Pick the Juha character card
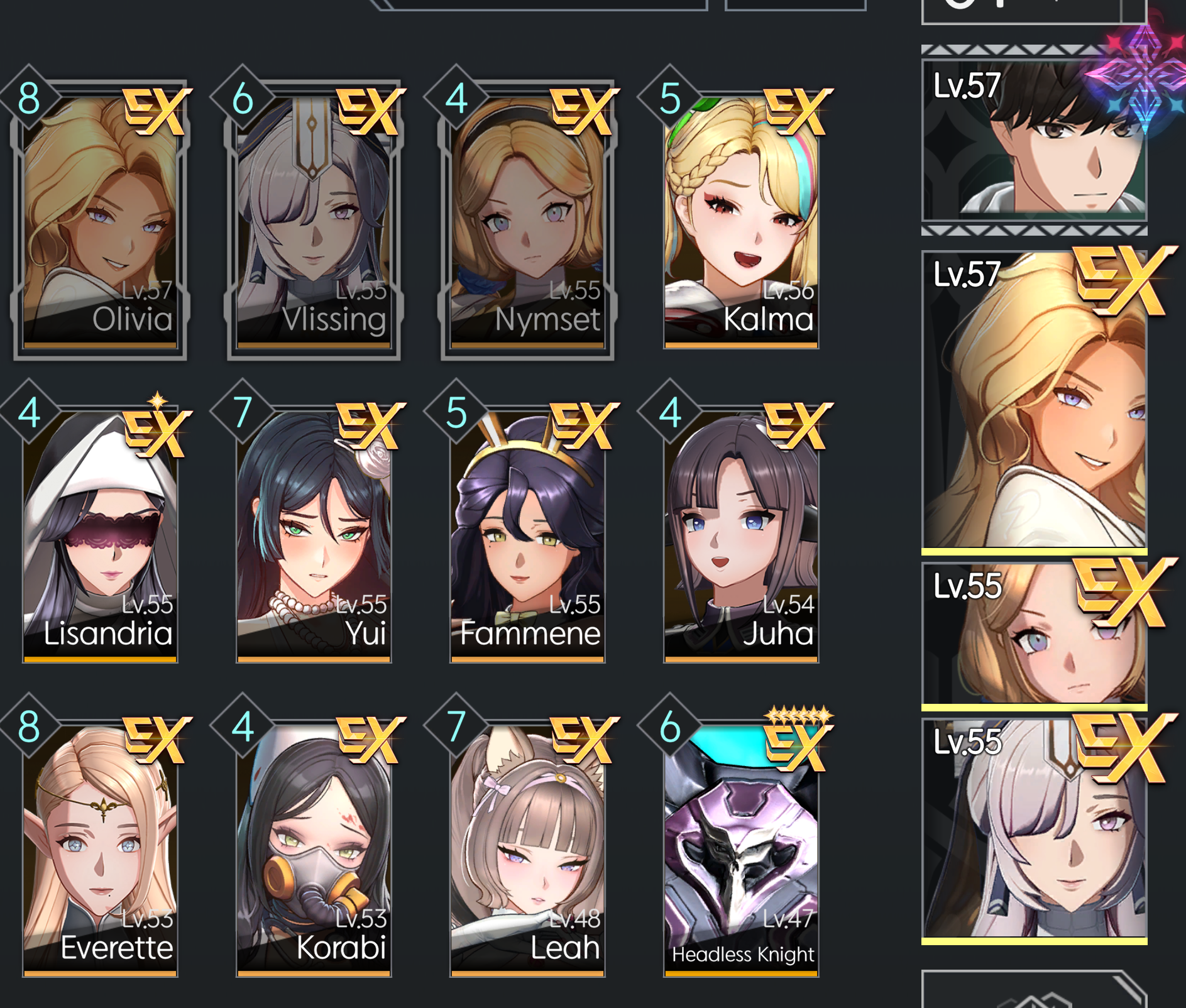1186x1008 pixels. point(741,534)
